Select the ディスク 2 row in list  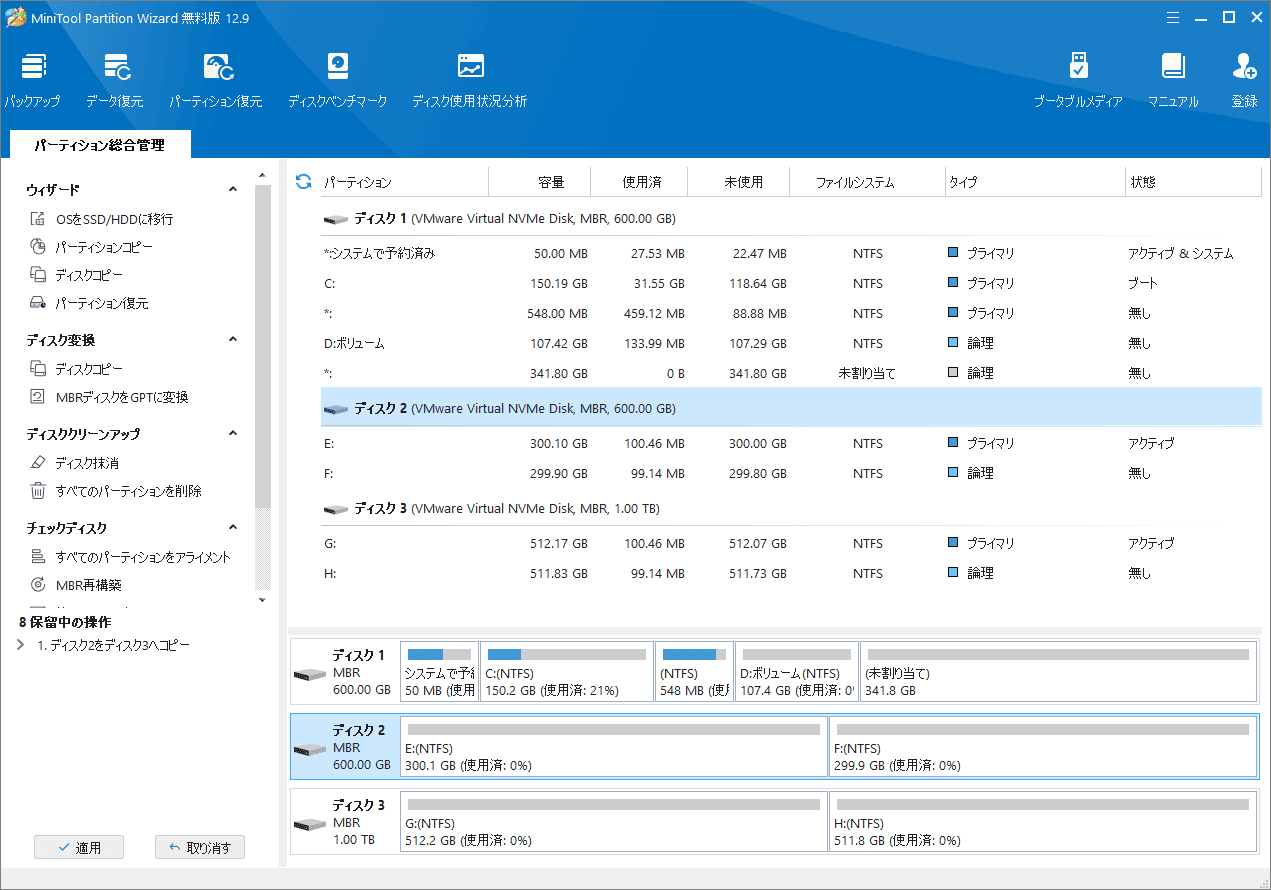790,408
